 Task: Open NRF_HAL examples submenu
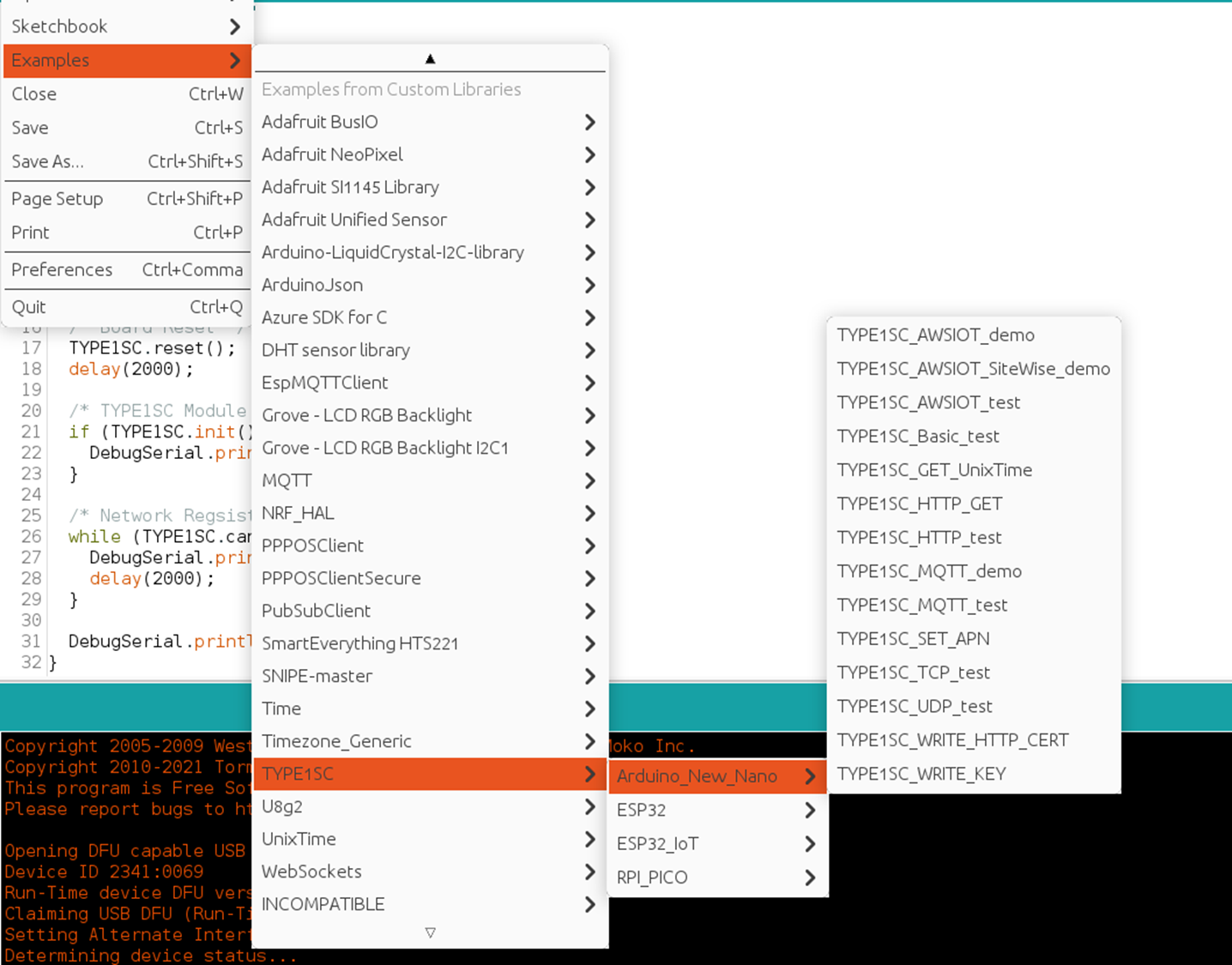[431, 514]
